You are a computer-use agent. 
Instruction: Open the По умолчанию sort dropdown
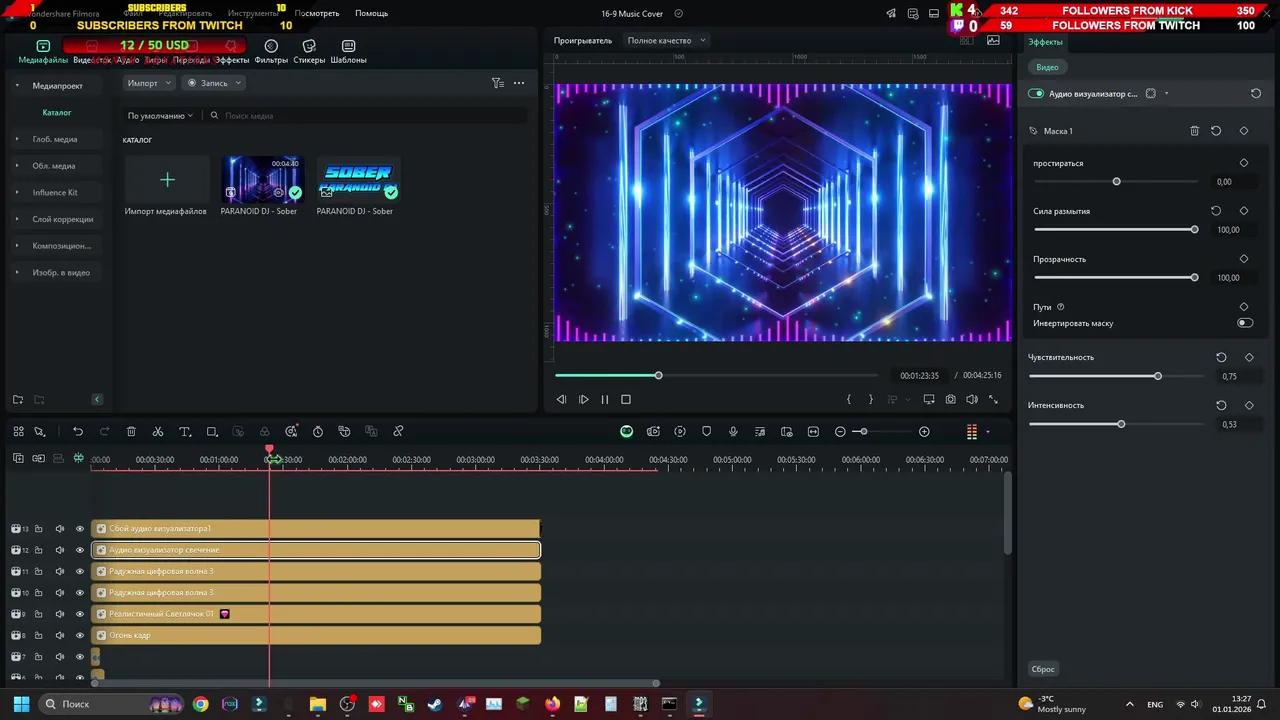[x=160, y=116]
